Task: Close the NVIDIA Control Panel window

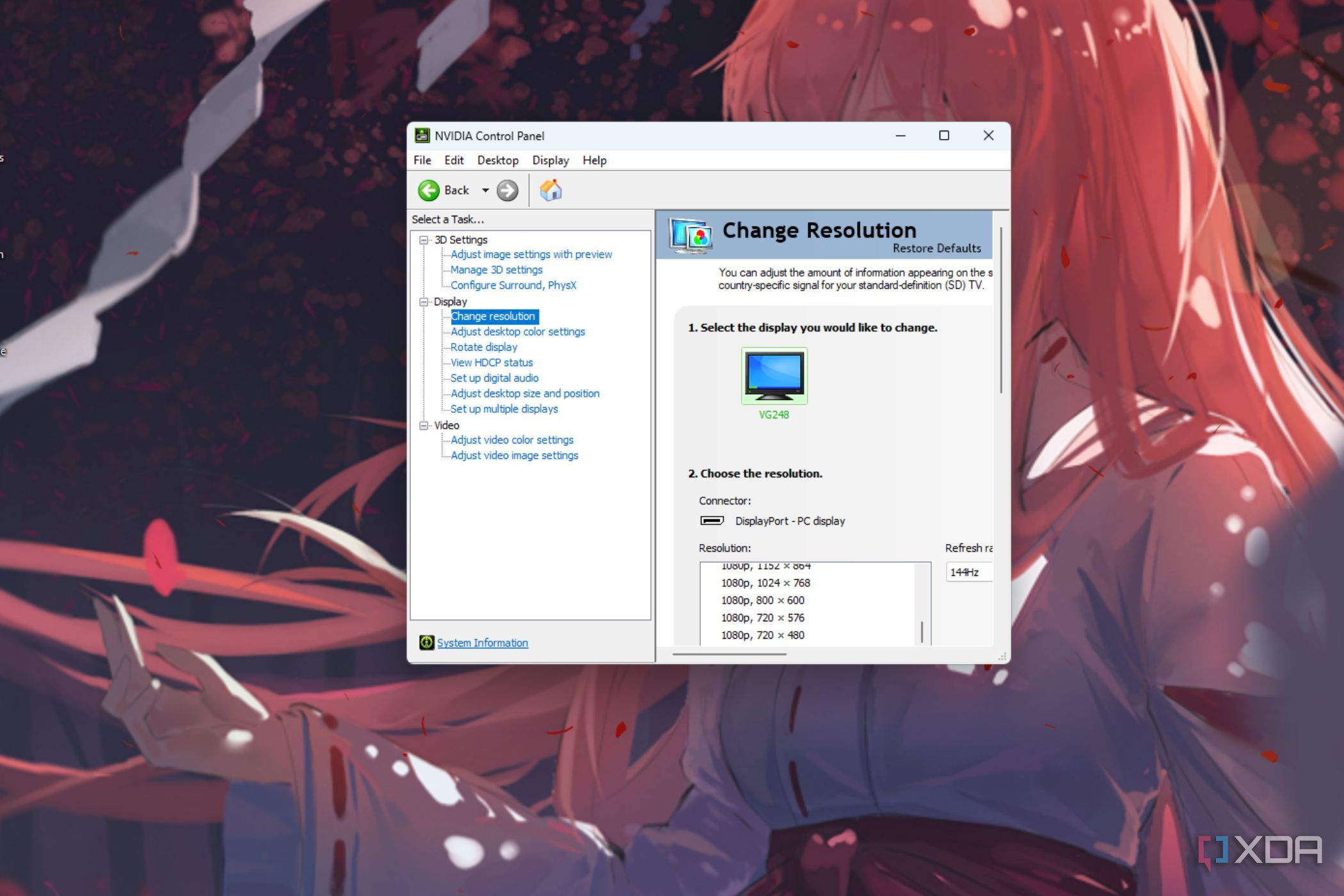Action: tap(989, 136)
